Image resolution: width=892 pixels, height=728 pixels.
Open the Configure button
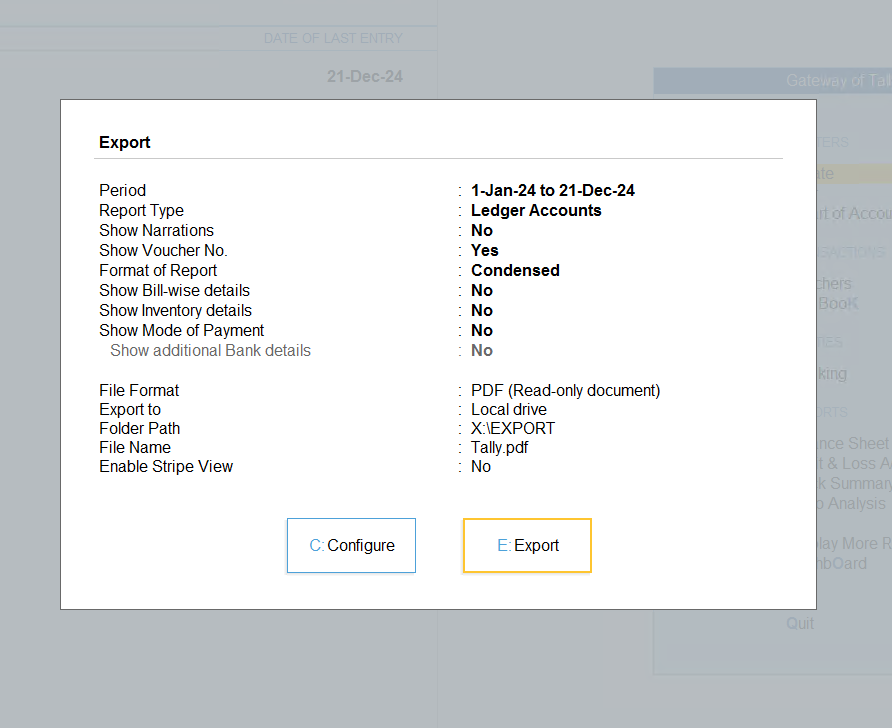point(351,546)
